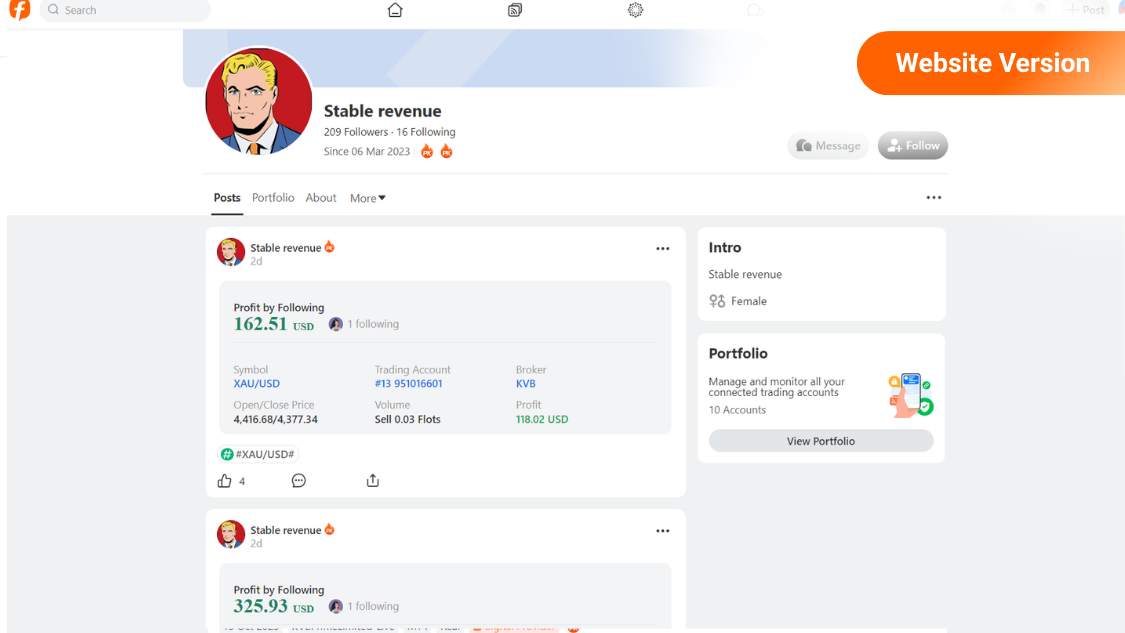Open the profile page overflow menu
Viewport: 1125px width, 633px height.
click(x=933, y=197)
